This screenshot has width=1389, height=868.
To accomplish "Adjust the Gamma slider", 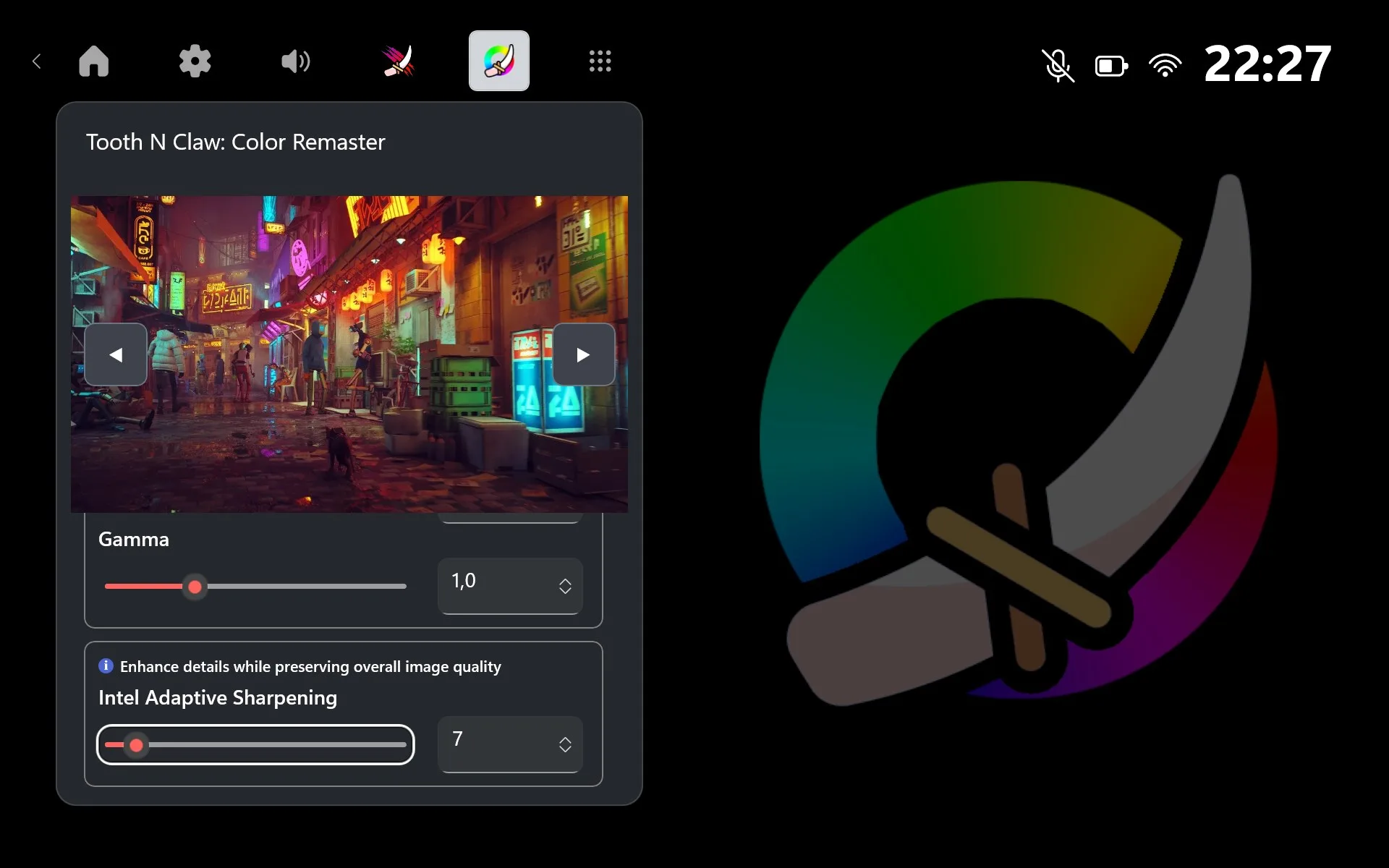I will 255,587.
